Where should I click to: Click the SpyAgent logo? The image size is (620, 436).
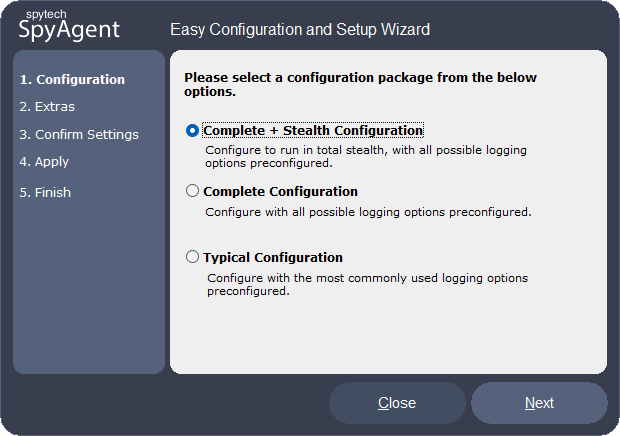point(69,30)
